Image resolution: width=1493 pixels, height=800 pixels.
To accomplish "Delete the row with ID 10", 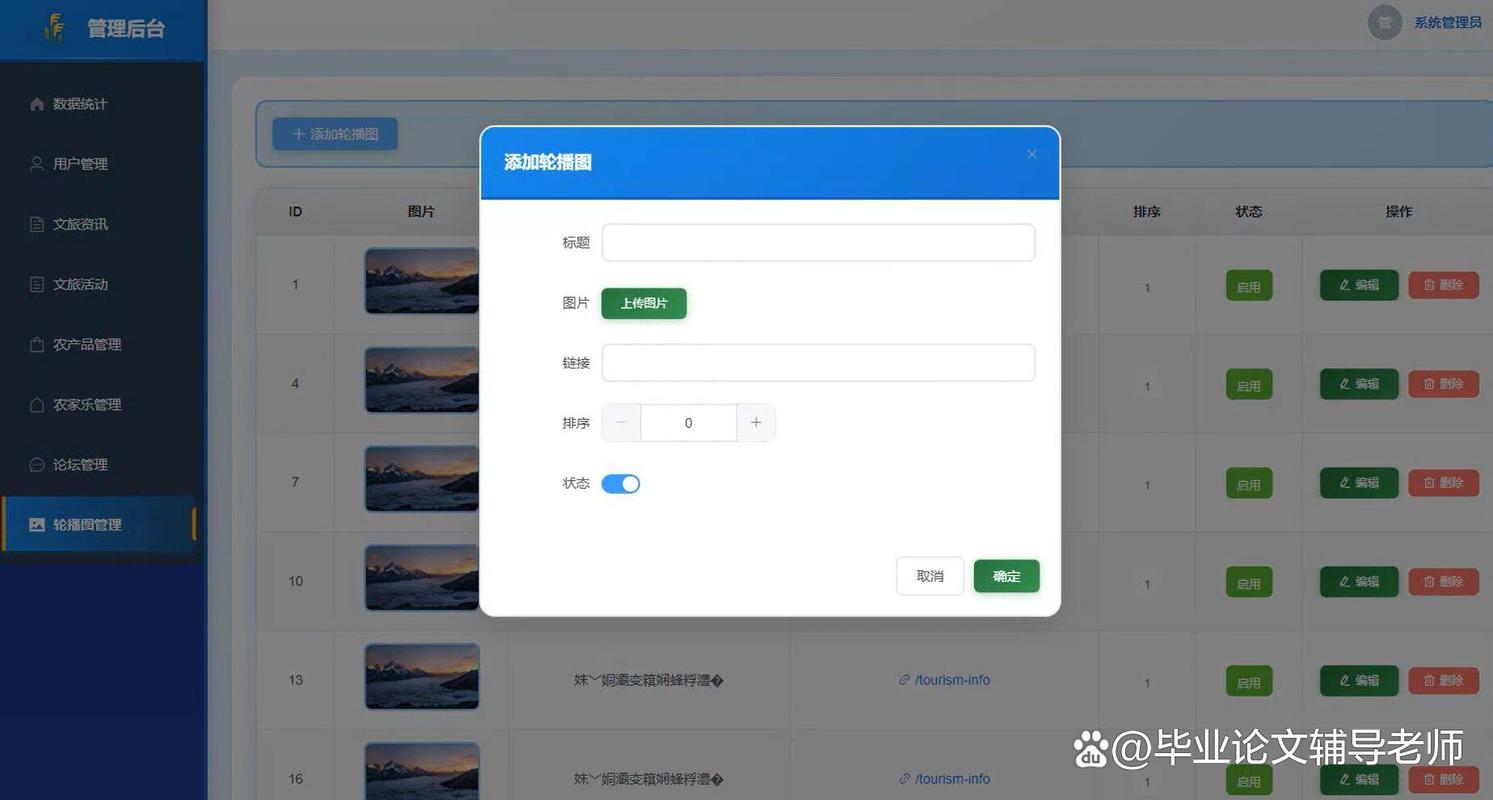I will click(1443, 582).
